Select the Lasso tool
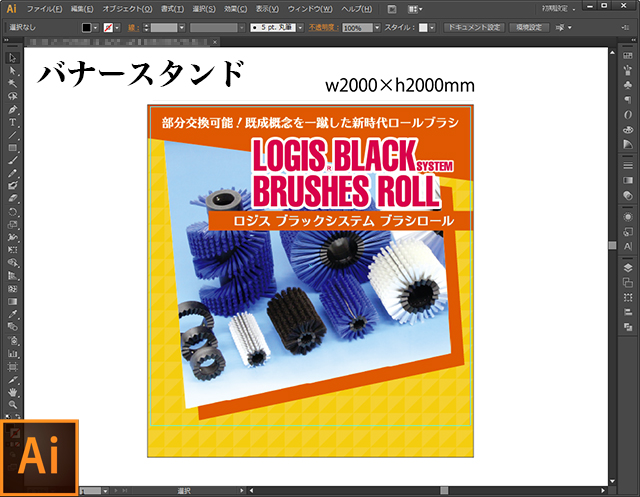 (x=12, y=96)
